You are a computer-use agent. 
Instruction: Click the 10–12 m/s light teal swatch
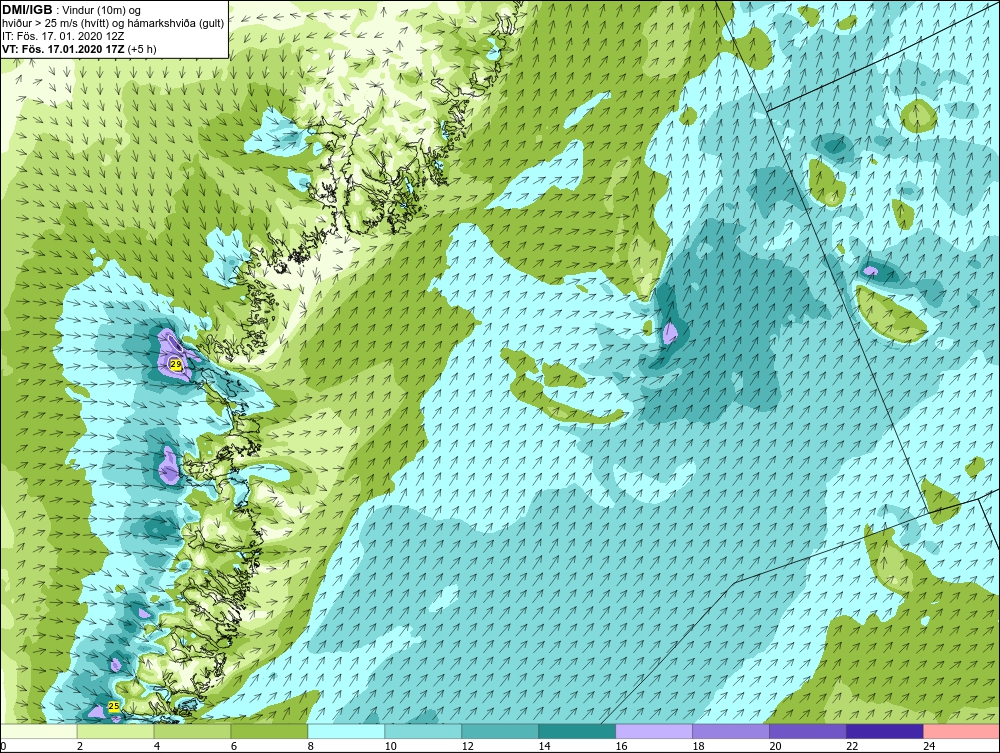423,731
